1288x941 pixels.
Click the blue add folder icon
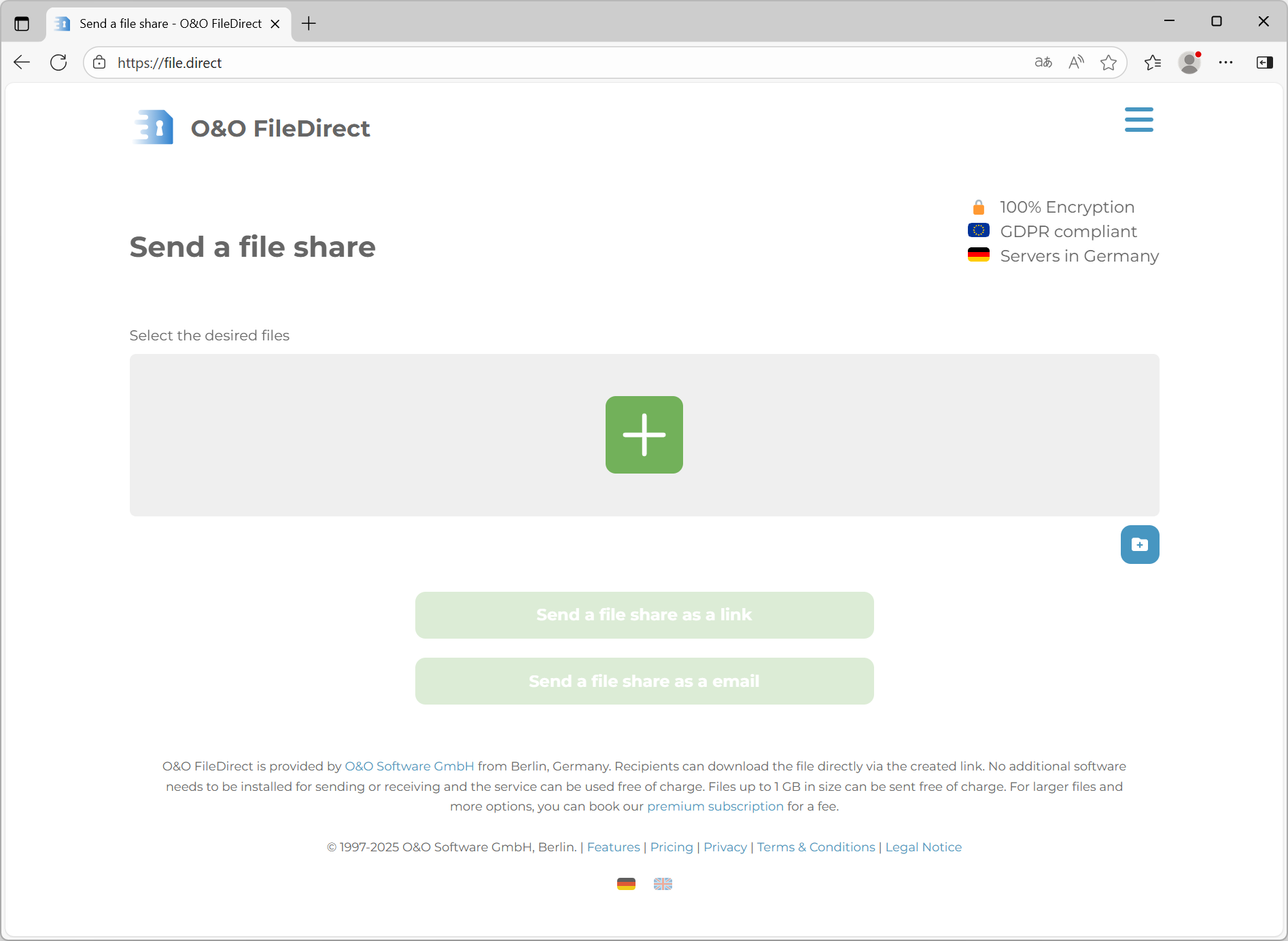coord(1139,544)
